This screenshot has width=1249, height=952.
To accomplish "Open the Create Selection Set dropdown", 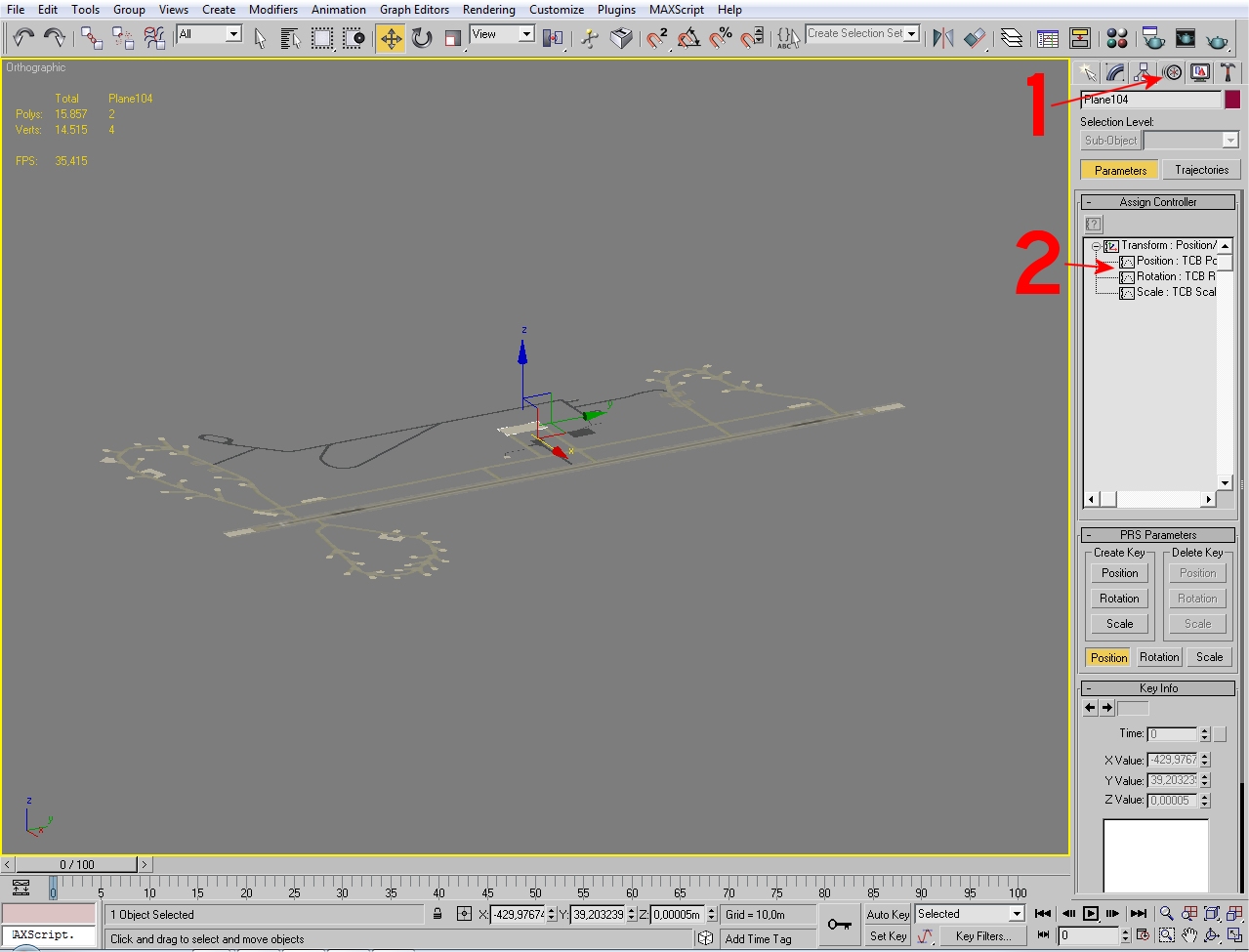I will [x=863, y=33].
